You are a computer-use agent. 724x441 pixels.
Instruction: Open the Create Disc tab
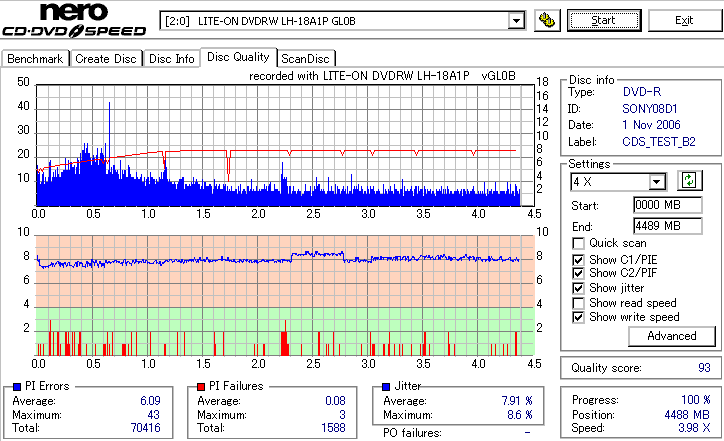click(x=106, y=59)
